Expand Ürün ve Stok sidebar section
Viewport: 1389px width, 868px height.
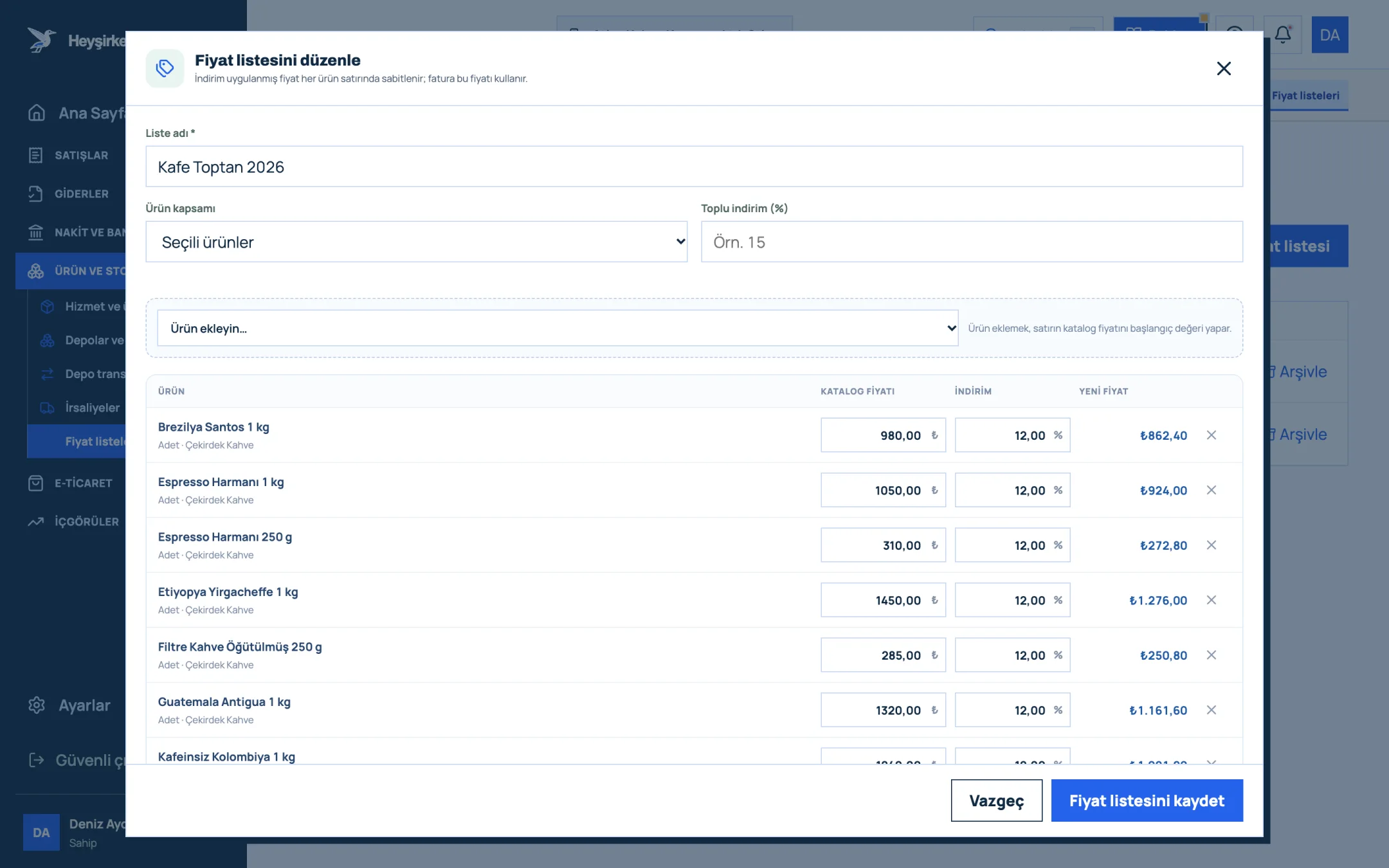[x=71, y=271]
